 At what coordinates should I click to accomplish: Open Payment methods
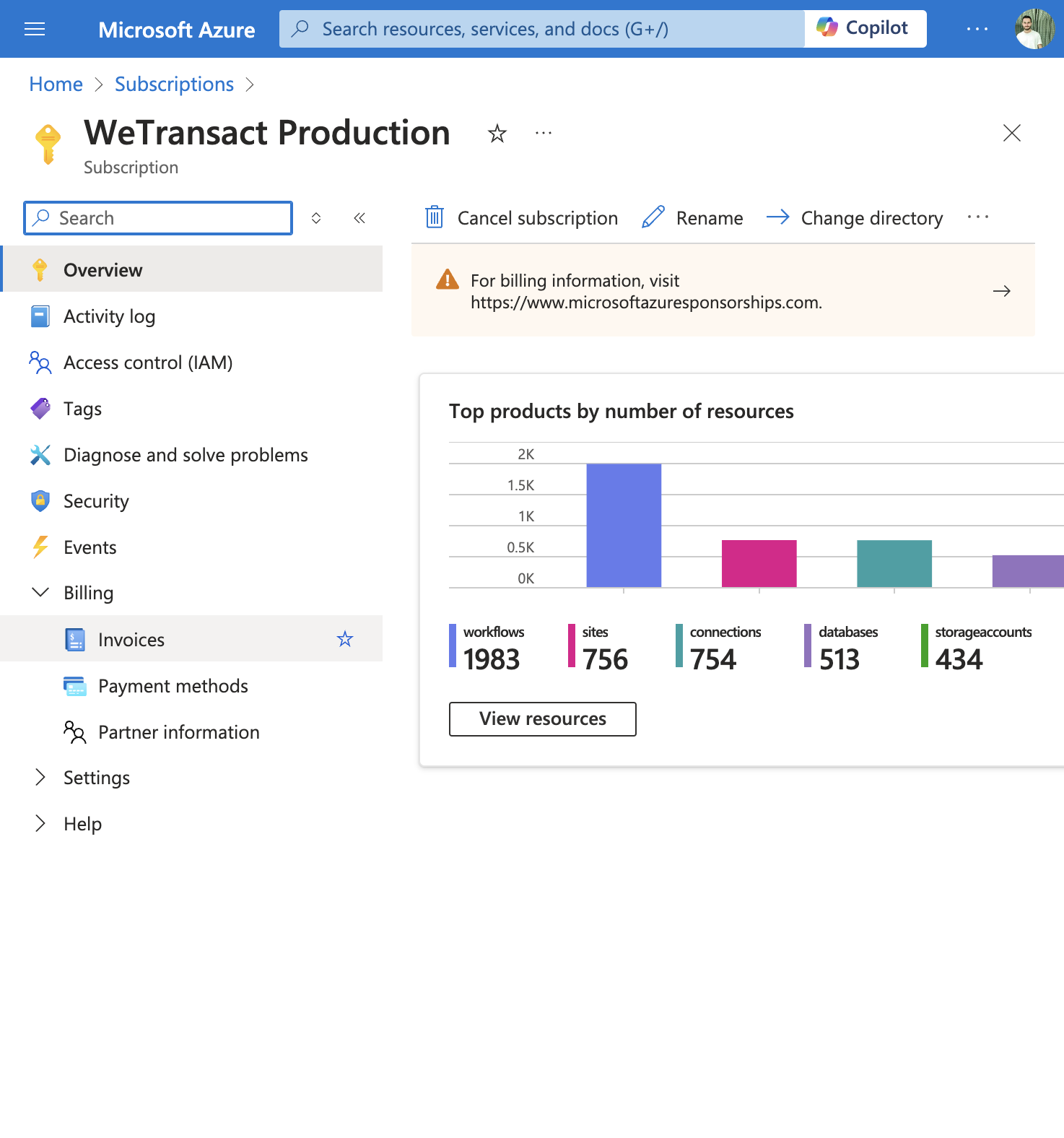click(191, 686)
